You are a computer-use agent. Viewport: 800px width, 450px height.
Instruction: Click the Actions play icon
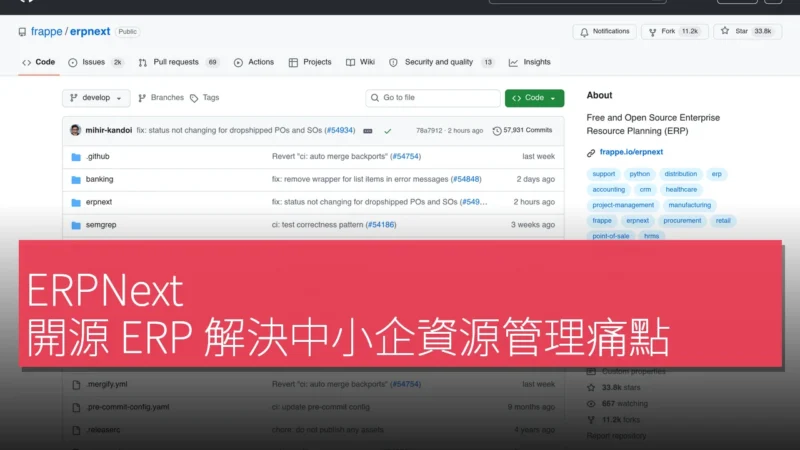[x=238, y=63]
